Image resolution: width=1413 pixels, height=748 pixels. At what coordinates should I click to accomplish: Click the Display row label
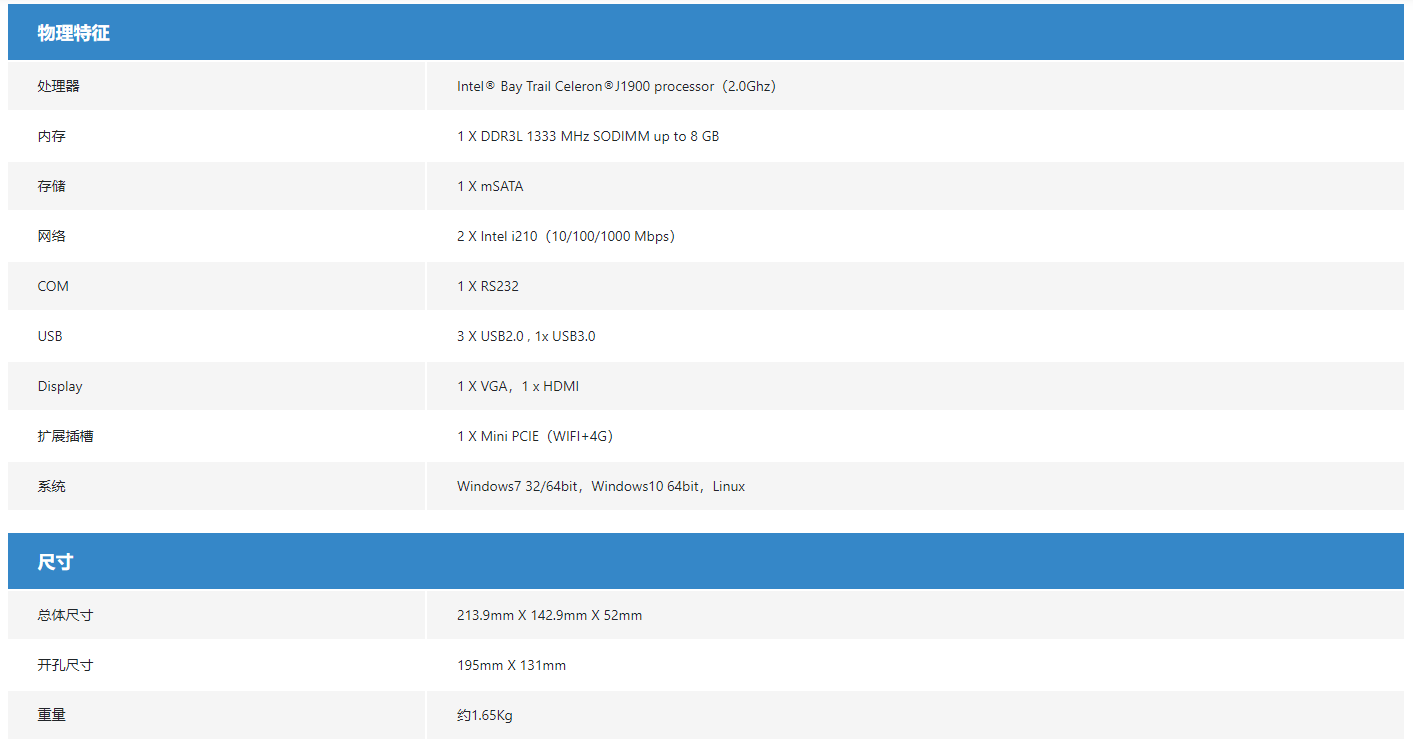(x=60, y=386)
